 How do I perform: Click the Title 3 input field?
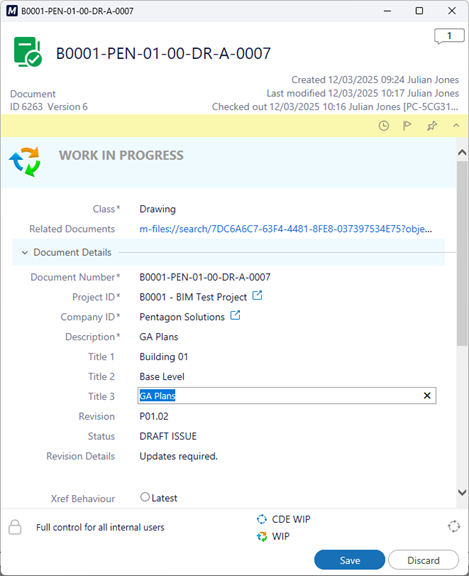287,396
